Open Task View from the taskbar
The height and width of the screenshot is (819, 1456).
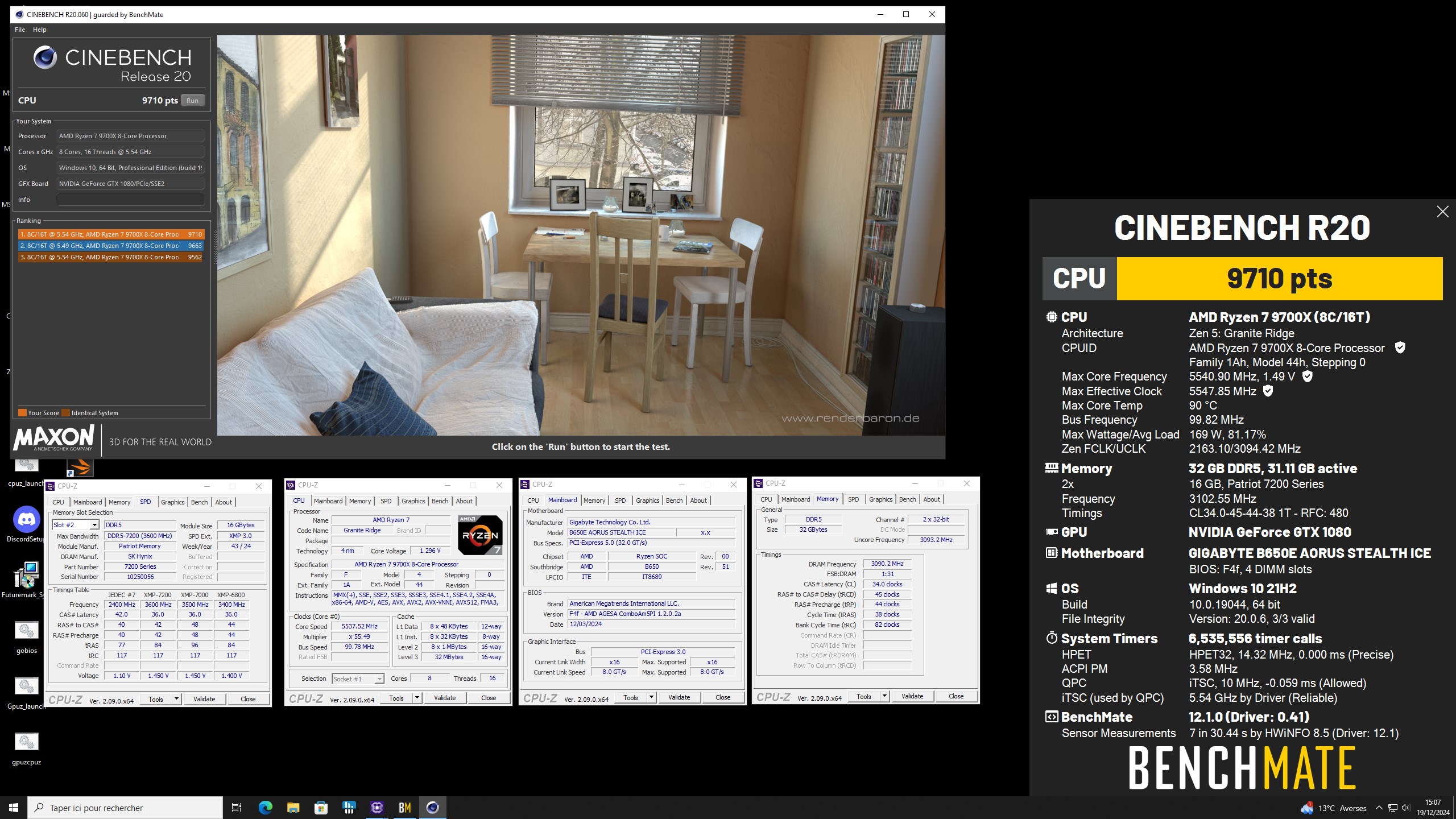coord(237,808)
